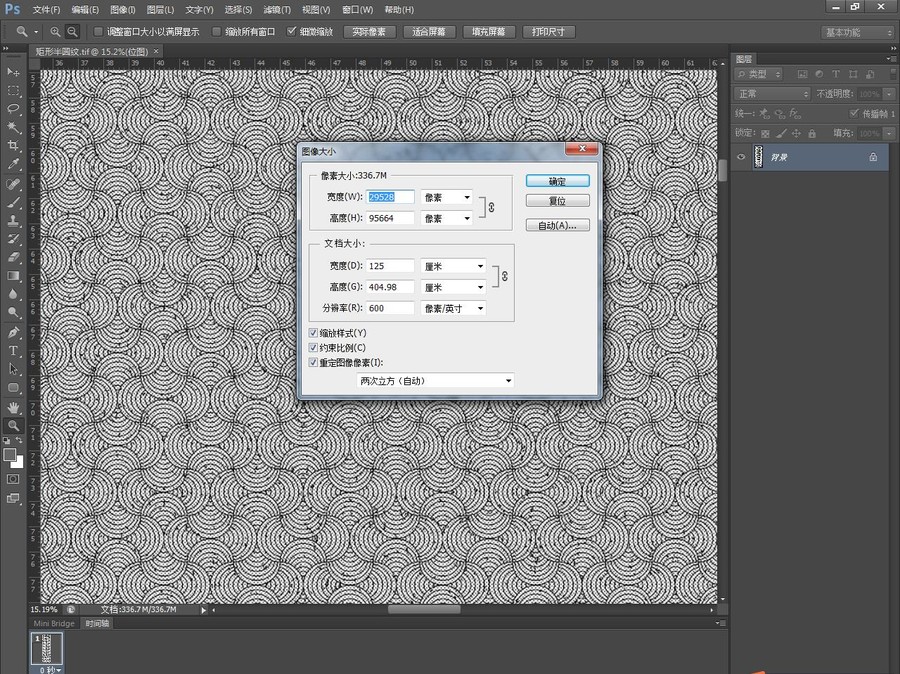Select the Pen tool
Viewport: 900px width, 674px height.
[13, 332]
